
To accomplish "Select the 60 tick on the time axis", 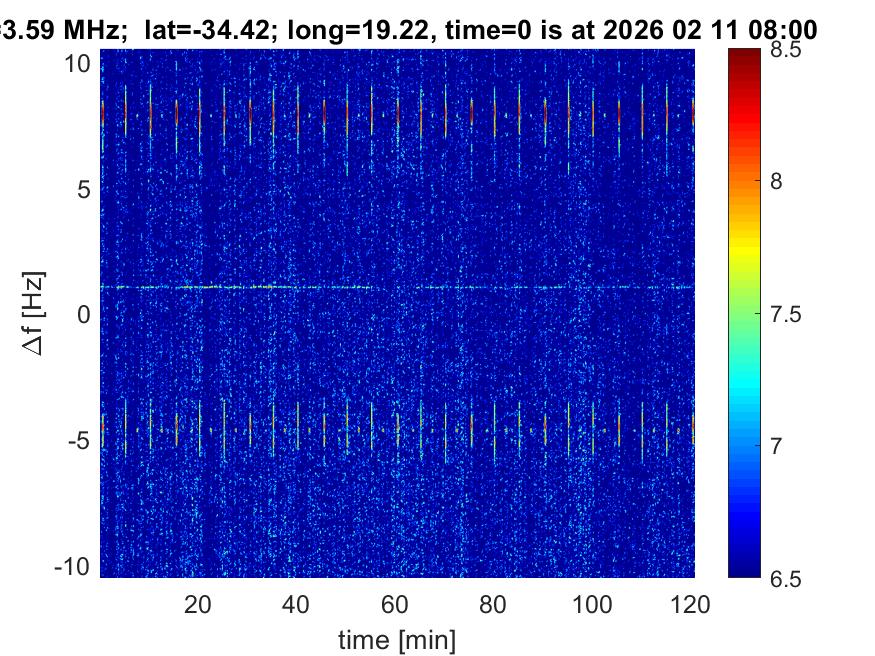I will point(395,603).
